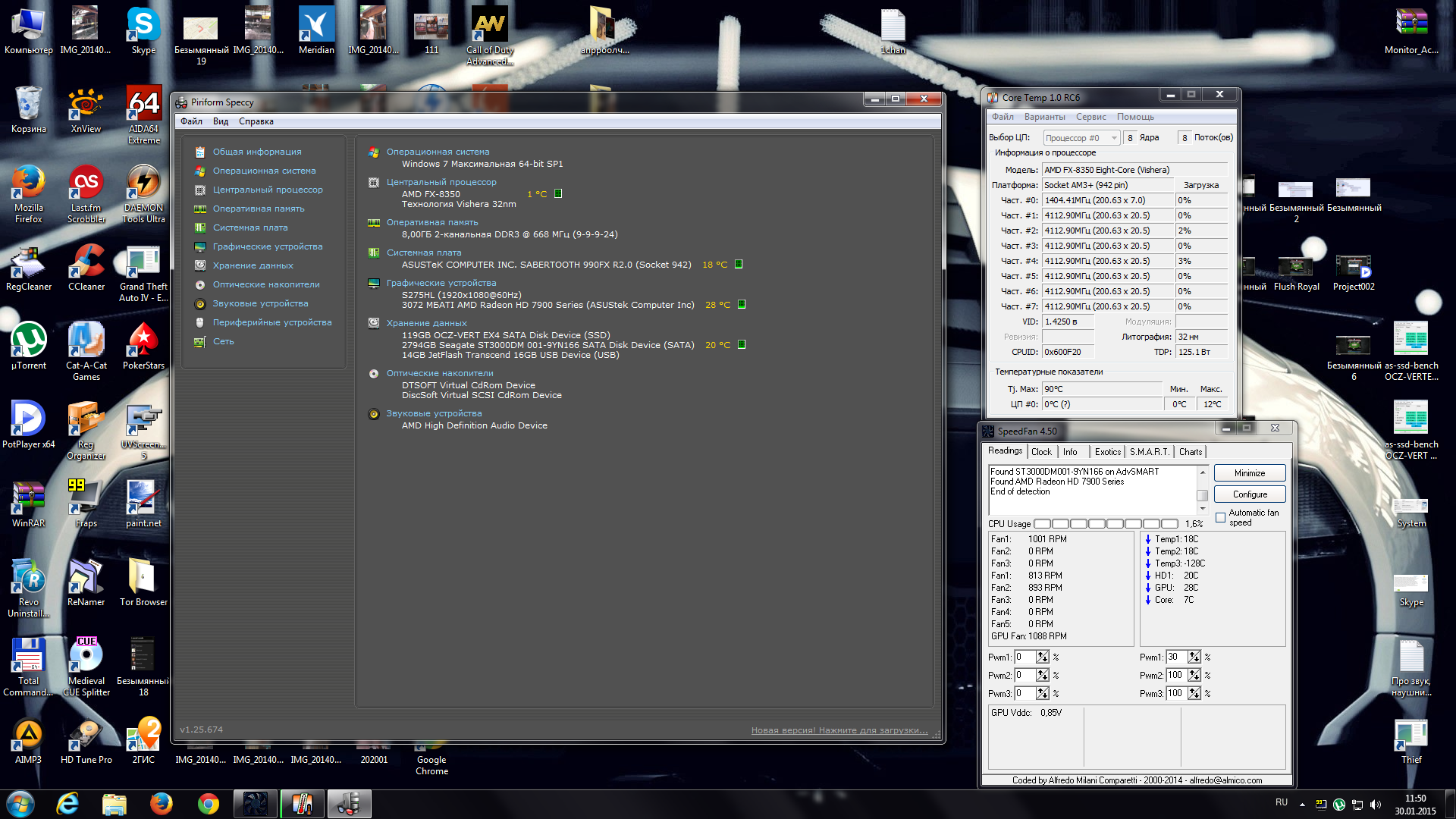Viewport: 1456px width, 819px height.
Task: Open Internet Explorer in the taskbar
Action: tap(67, 804)
